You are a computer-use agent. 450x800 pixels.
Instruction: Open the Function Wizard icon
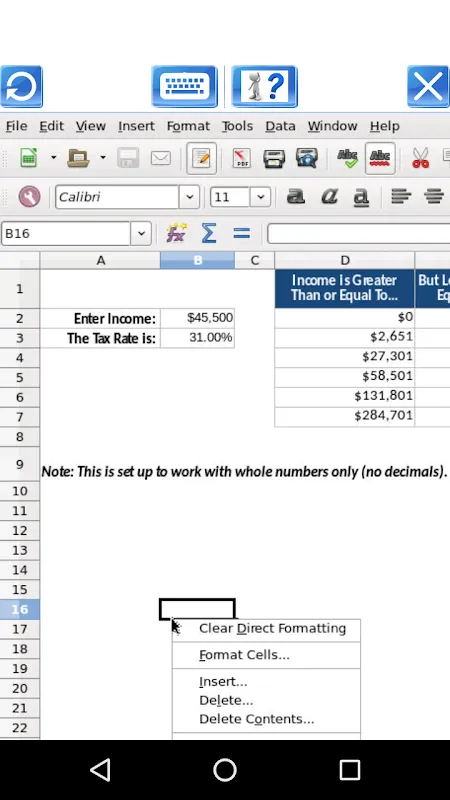point(176,234)
